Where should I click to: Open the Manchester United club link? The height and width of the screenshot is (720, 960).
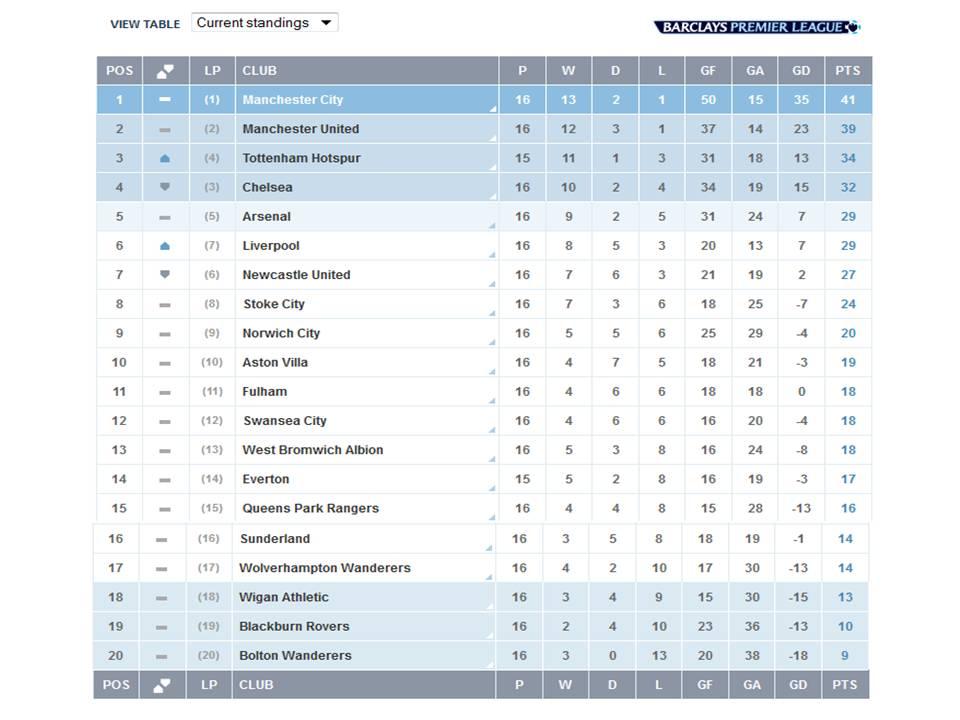click(300, 129)
